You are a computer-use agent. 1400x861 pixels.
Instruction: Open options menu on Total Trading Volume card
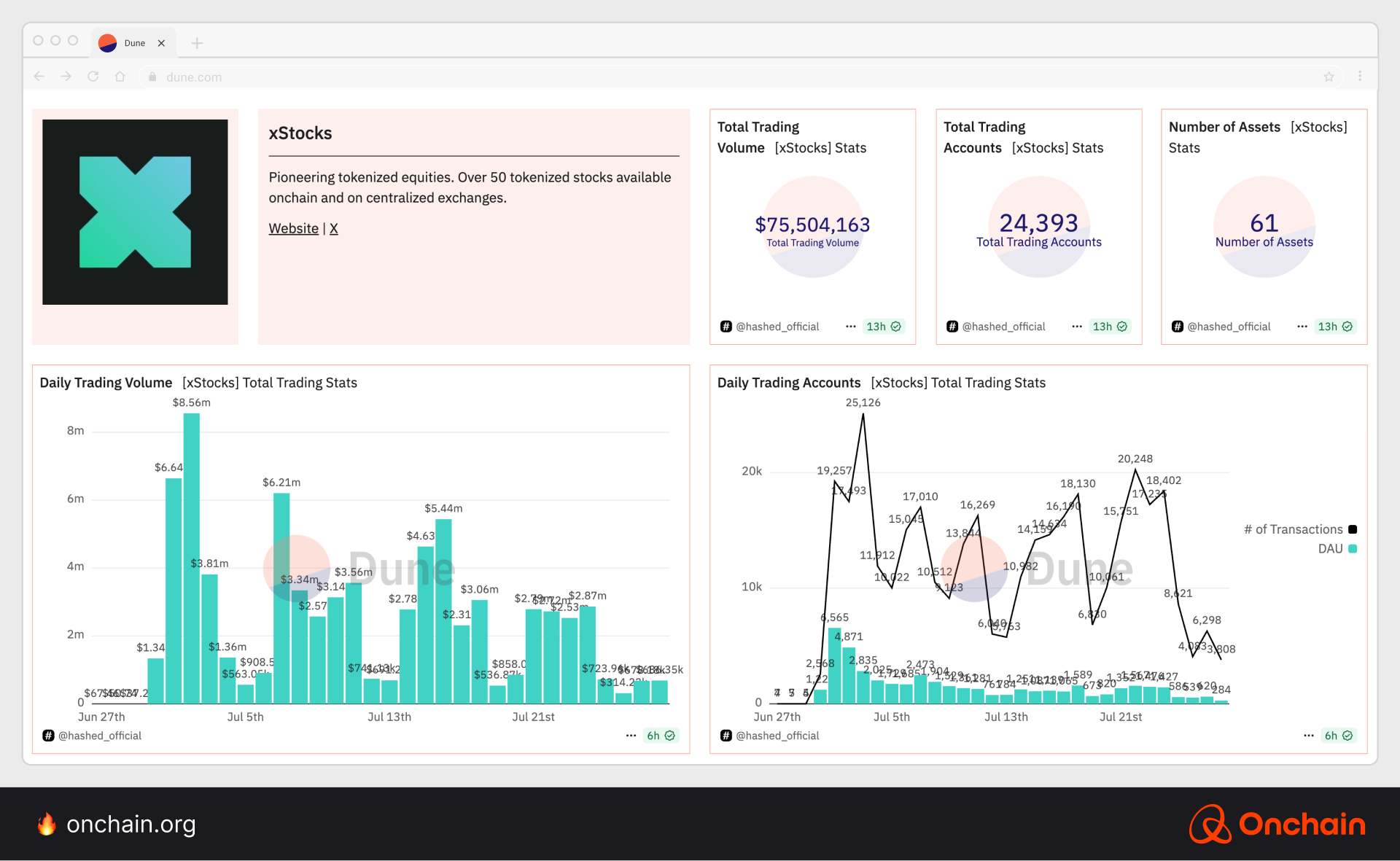pos(850,327)
